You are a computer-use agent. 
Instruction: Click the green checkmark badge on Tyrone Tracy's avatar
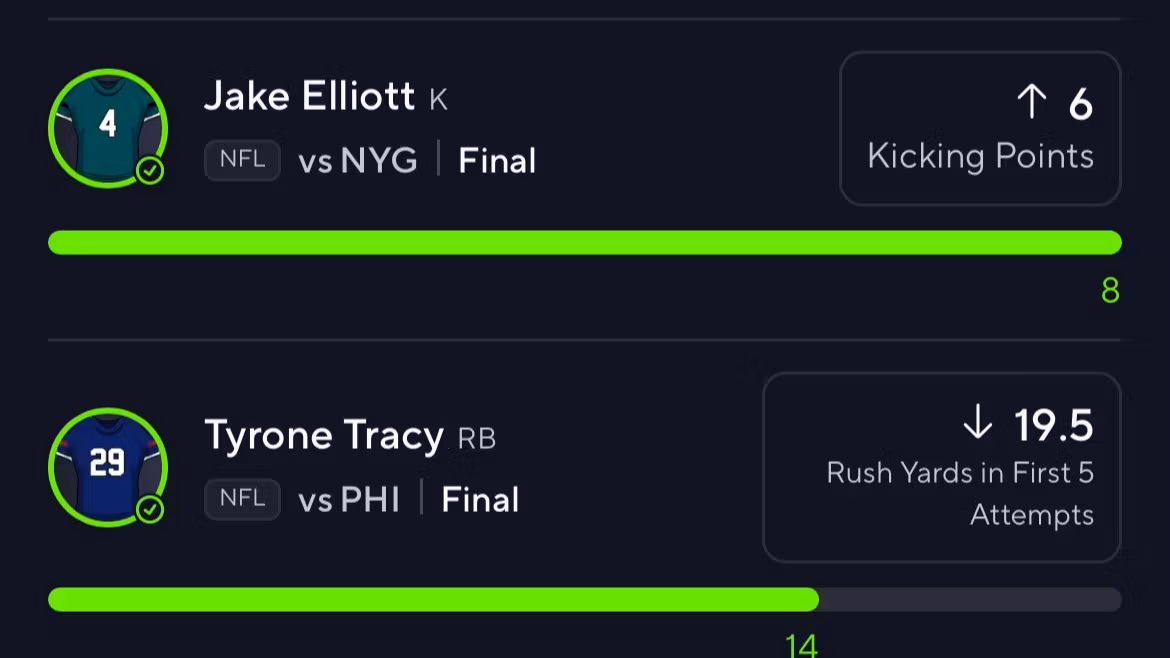[150, 511]
